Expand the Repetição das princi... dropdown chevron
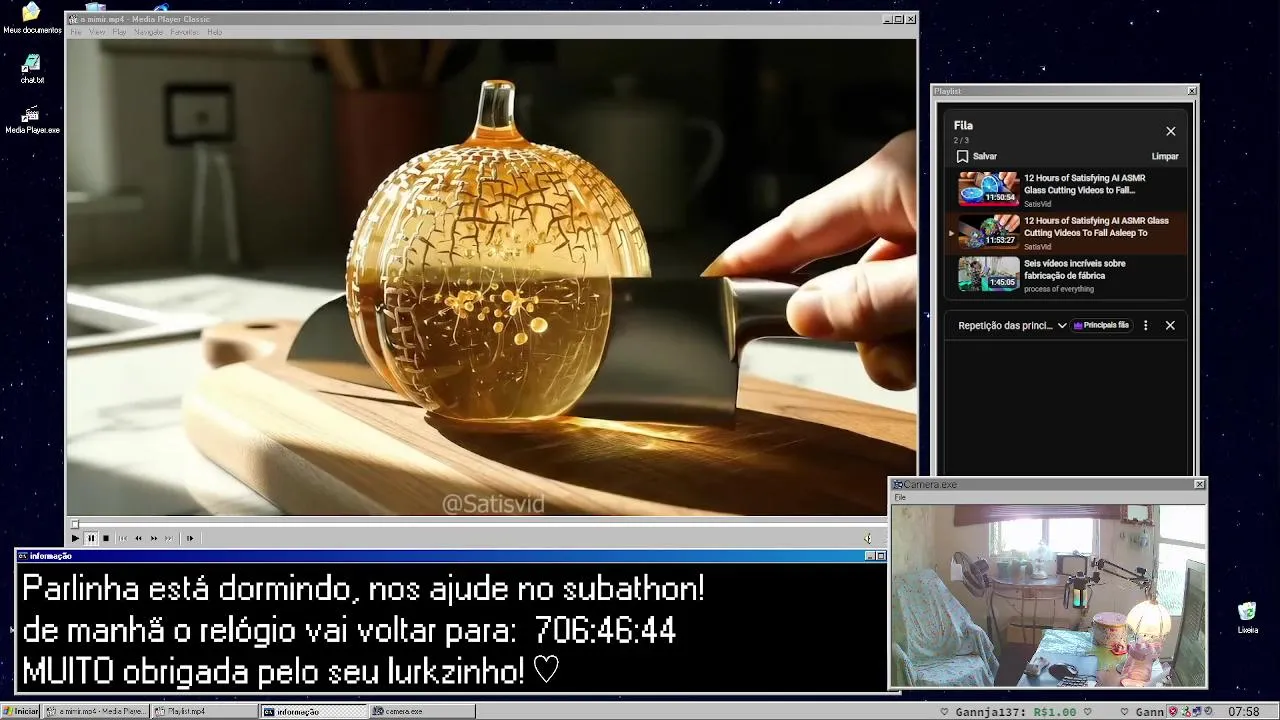The width and height of the screenshot is (1280, 720). (x=1062, y=325)
